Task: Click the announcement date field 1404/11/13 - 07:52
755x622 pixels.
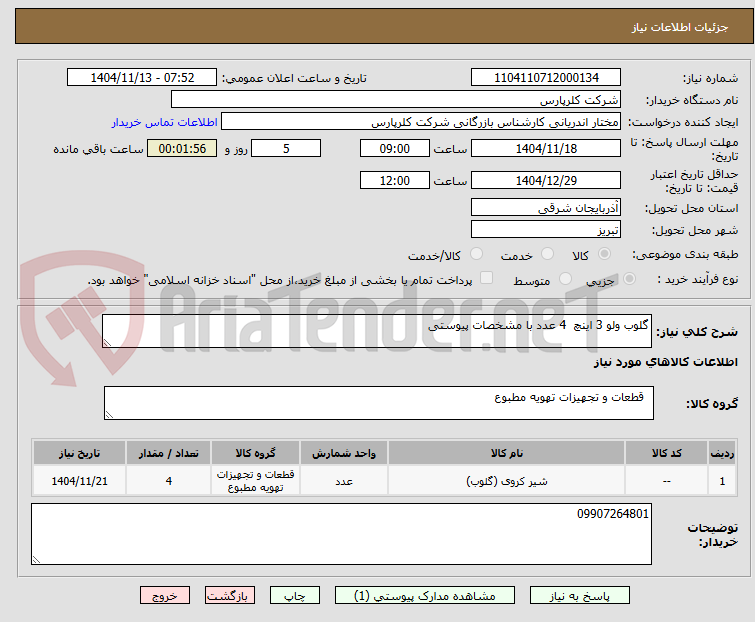Action: tap(142, 78)
